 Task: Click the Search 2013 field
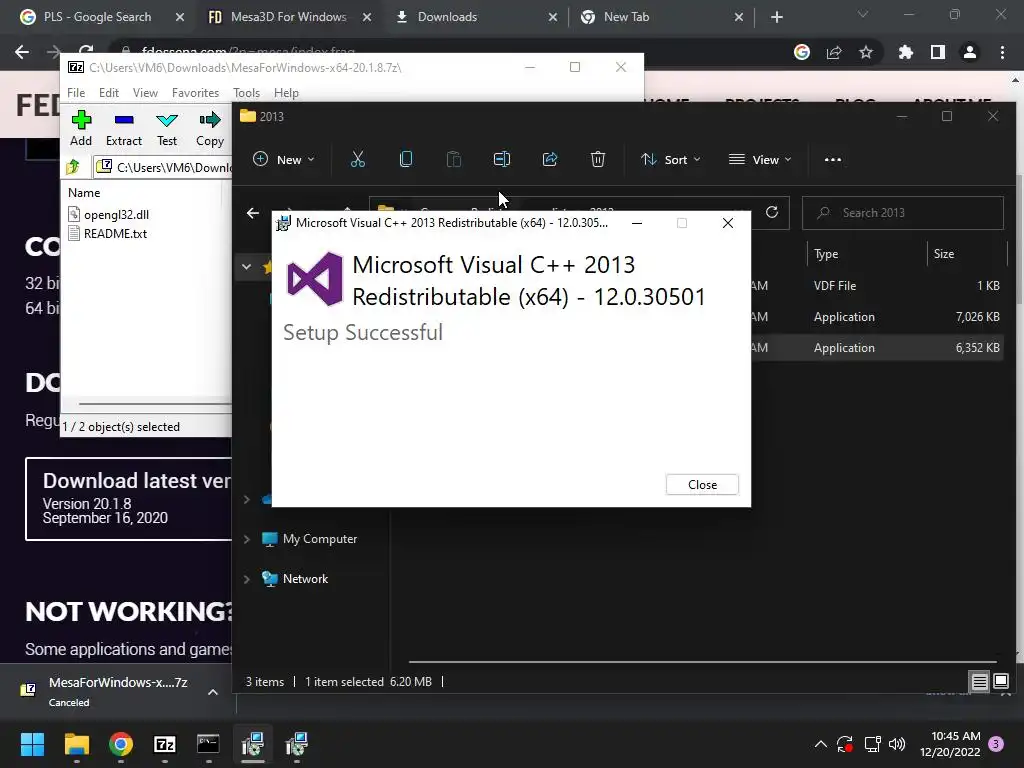tap(903, 213)
